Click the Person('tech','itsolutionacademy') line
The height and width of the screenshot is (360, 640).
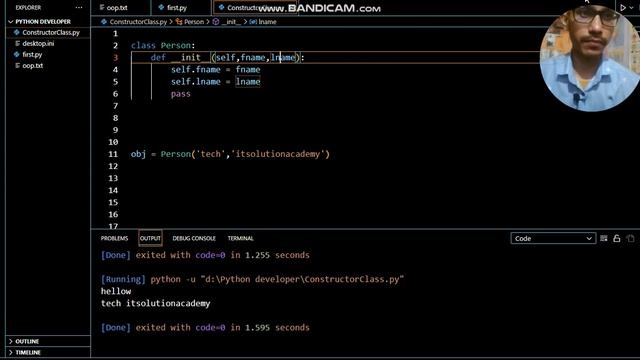230,154
